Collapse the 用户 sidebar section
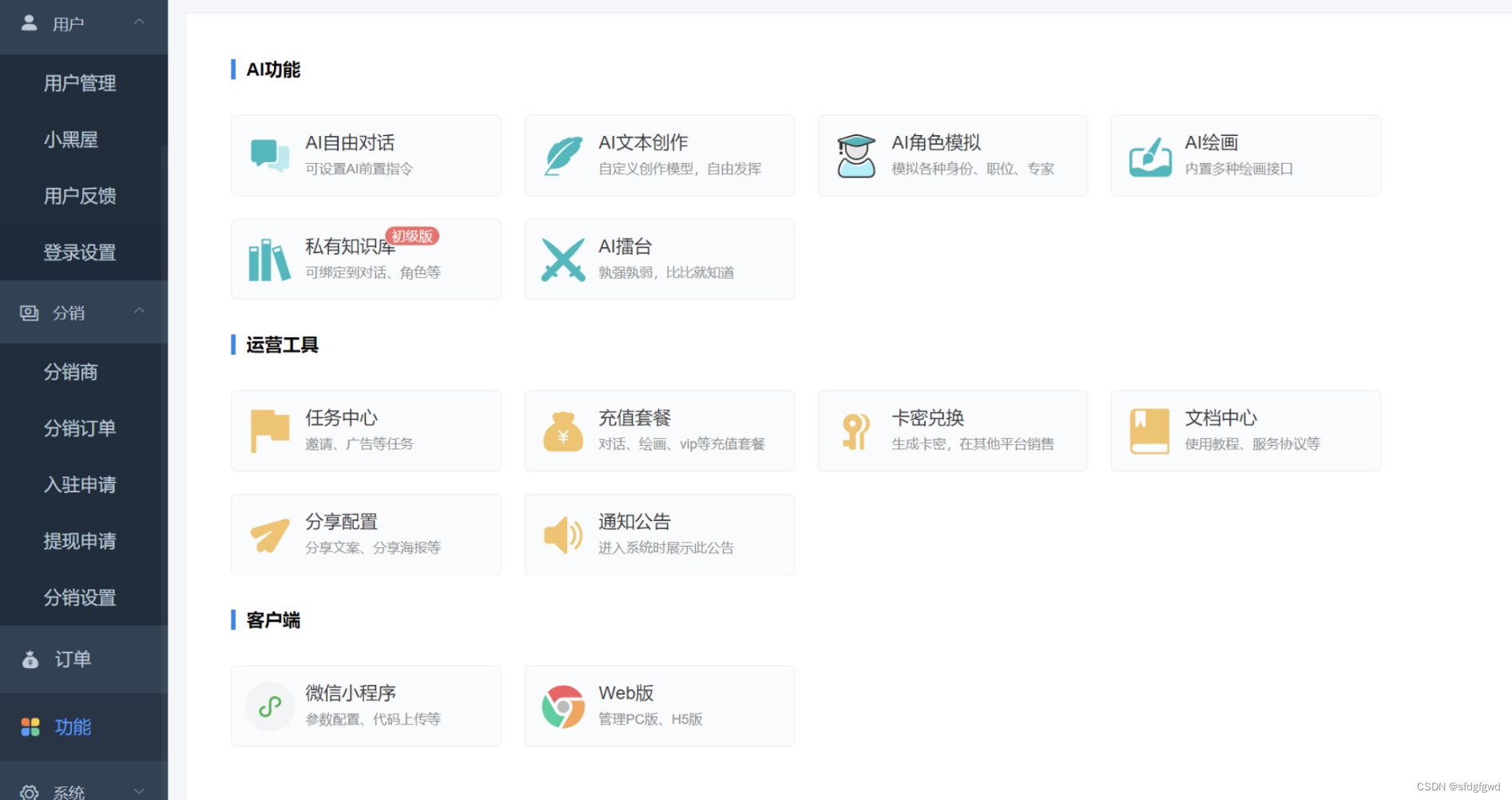Image resolution: width=1512 pixels, height=800 pixels. click(x=140, y=23)
